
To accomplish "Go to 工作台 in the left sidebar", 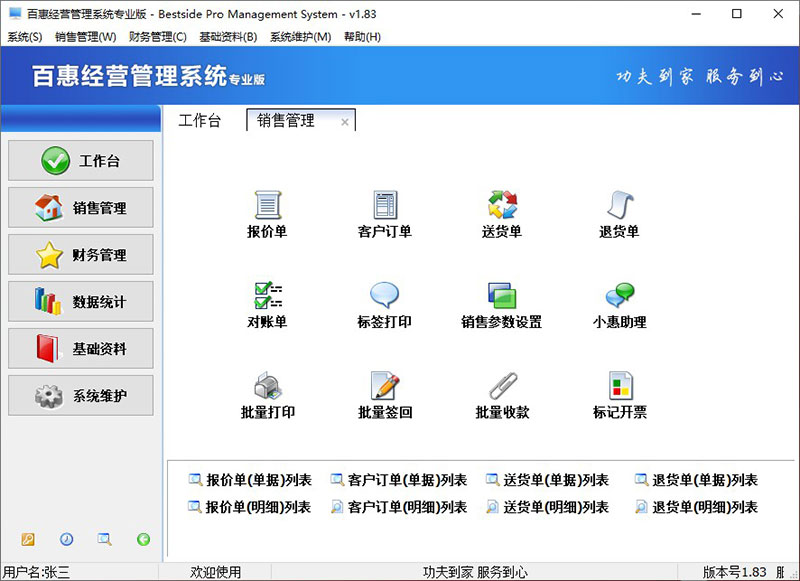I will [x=81, y=161].
